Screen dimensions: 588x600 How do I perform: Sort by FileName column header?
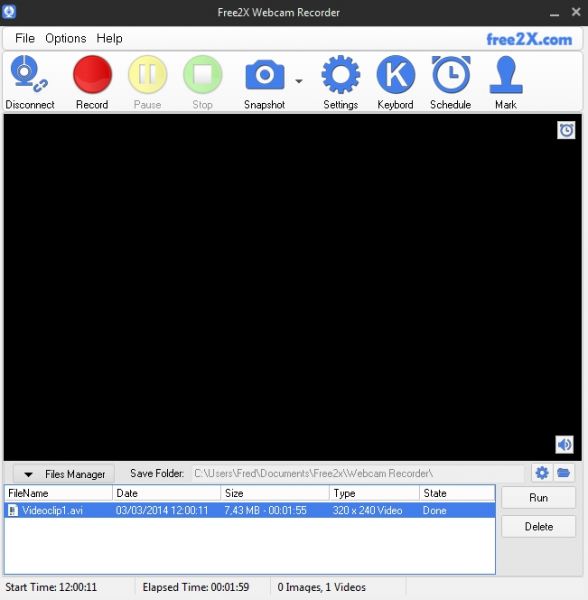point(59,493)
